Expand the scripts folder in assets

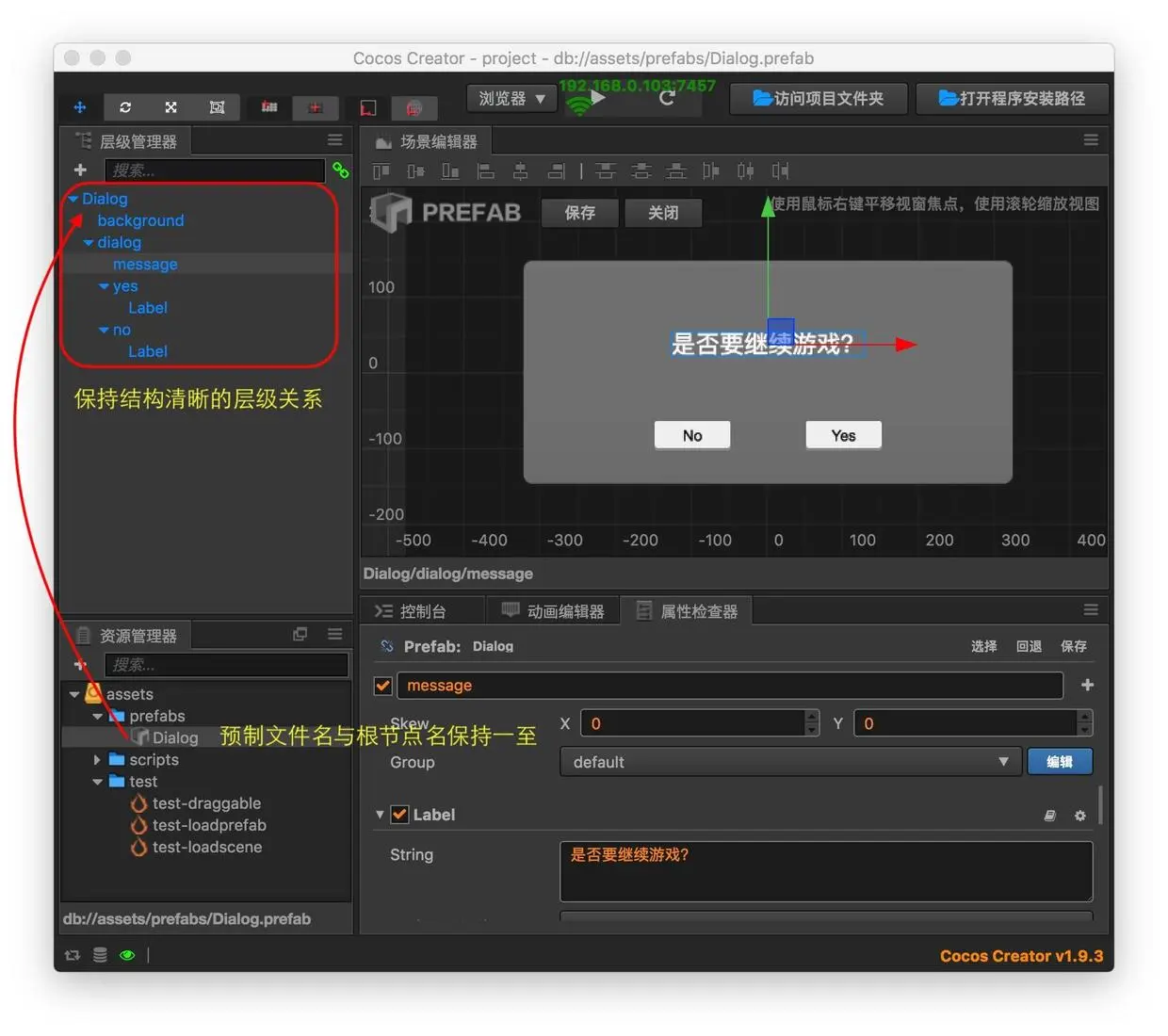97,759
